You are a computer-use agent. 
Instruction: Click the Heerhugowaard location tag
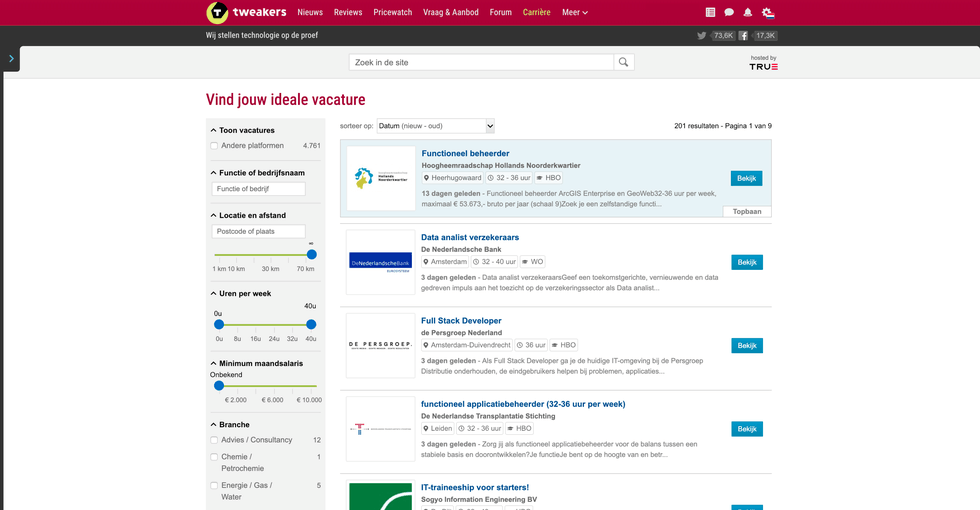coord(452,178)
